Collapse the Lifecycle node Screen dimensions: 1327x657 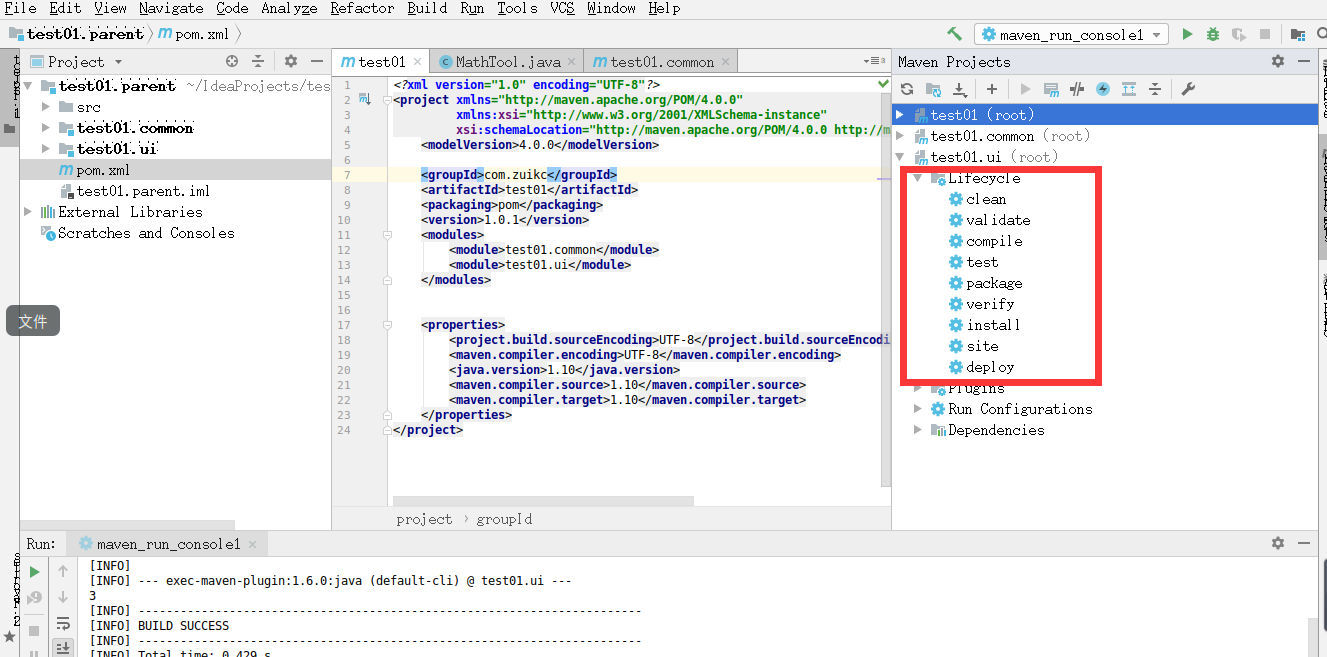point(918,178)
